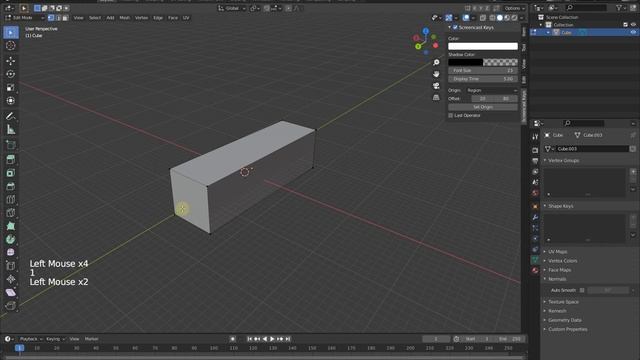The height and width of the screenshot is (360, 640).
Task: Select the Rip Region tool
Action: 11,305
